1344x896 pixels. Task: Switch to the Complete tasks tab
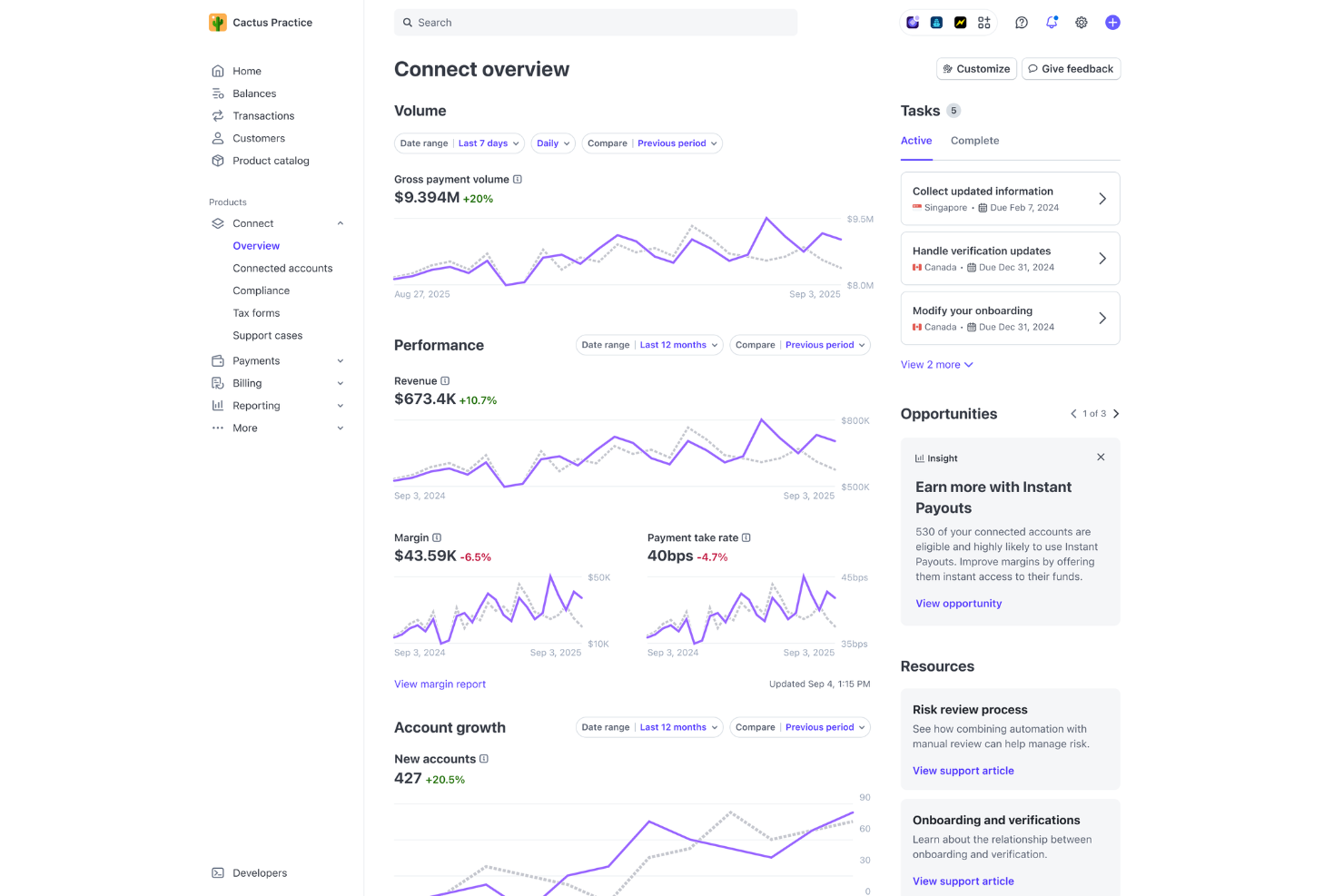point(974,141)
